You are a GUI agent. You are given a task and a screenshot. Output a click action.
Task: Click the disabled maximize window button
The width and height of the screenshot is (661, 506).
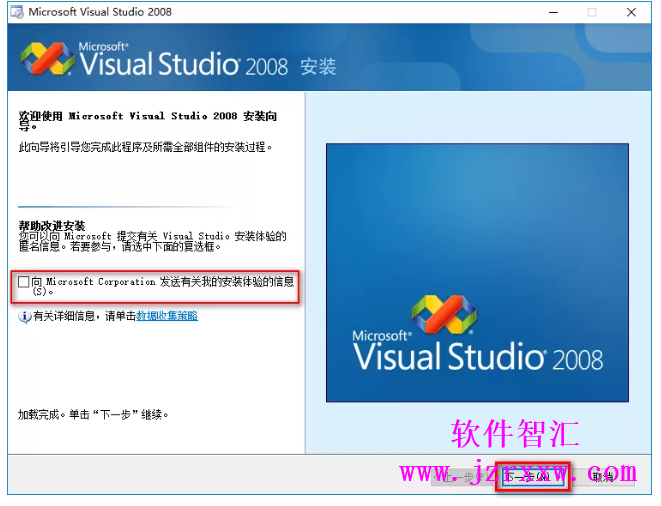(592, 12)
